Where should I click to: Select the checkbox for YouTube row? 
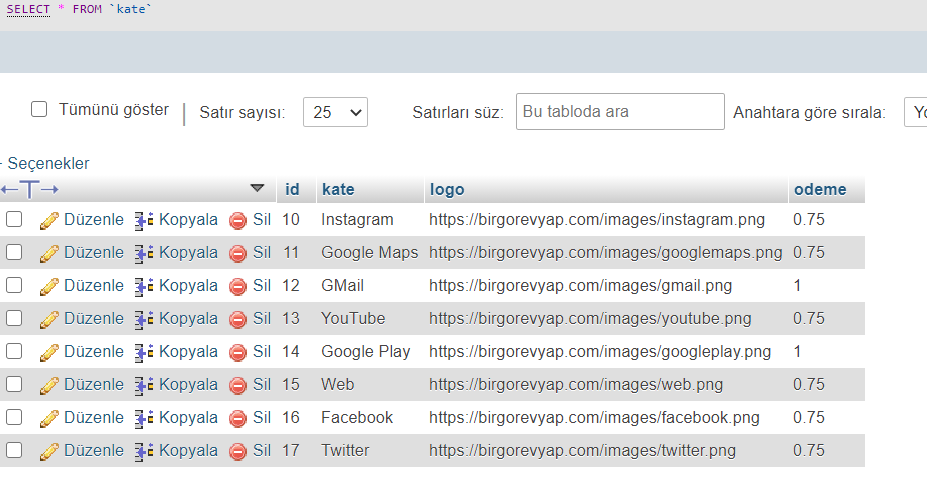[x=14, y=319]
